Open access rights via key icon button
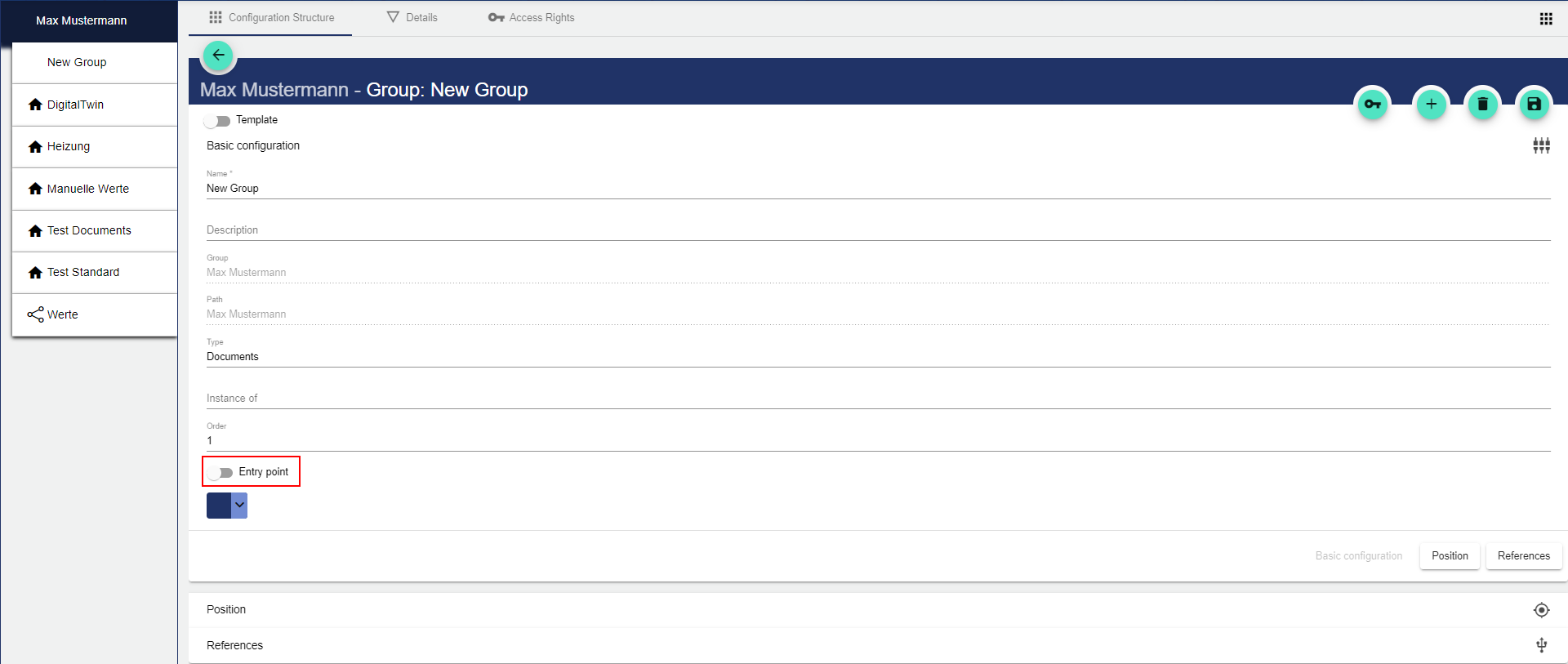 (x=1373, y=105)
